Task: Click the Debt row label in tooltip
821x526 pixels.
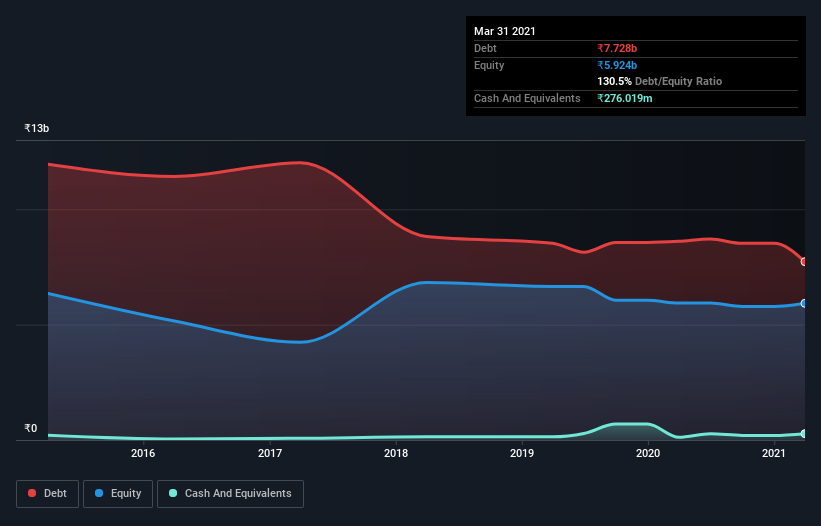Action: [x=485, y=48]
